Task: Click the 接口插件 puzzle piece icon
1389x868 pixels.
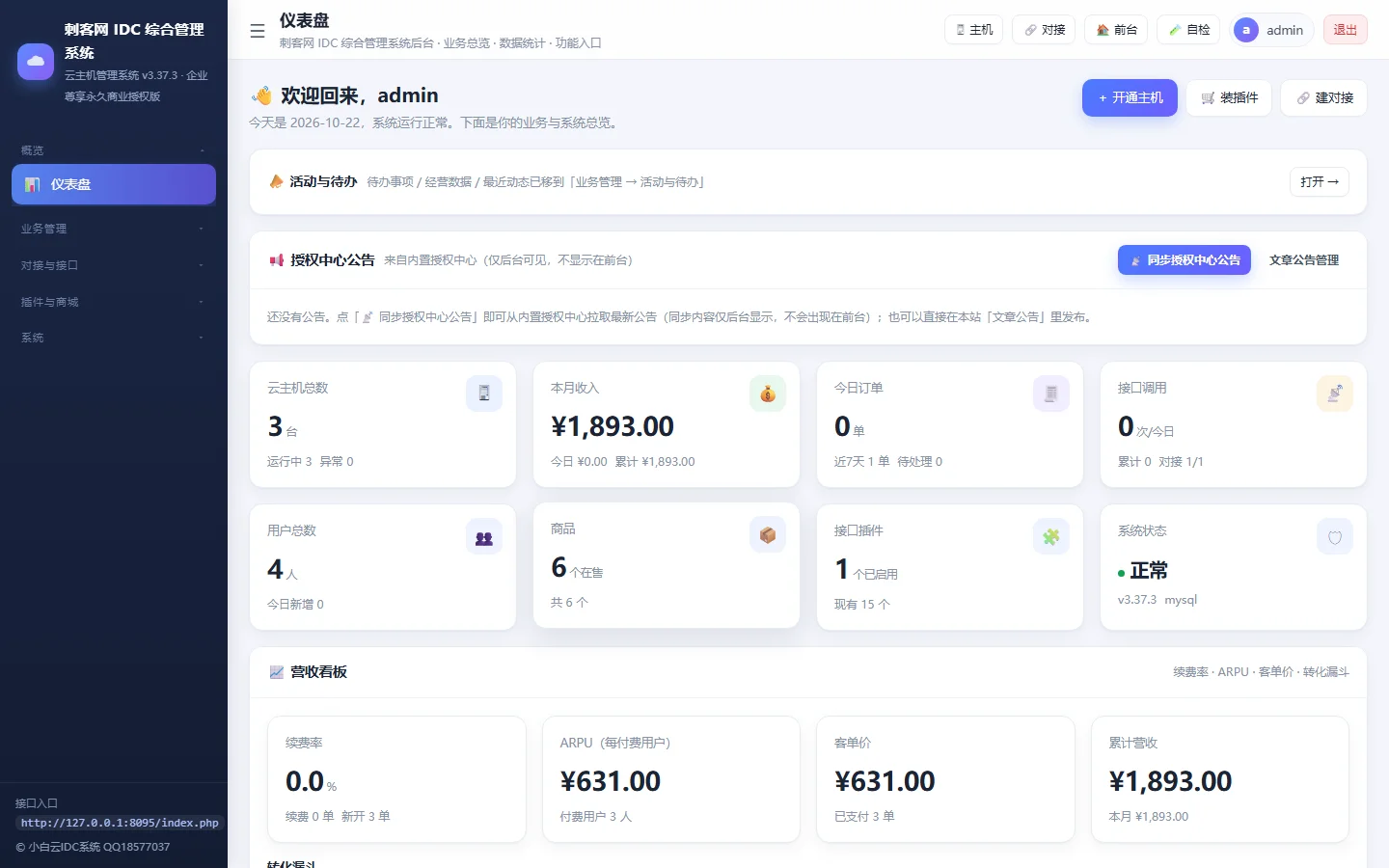Action: (x=1051, y=536)
